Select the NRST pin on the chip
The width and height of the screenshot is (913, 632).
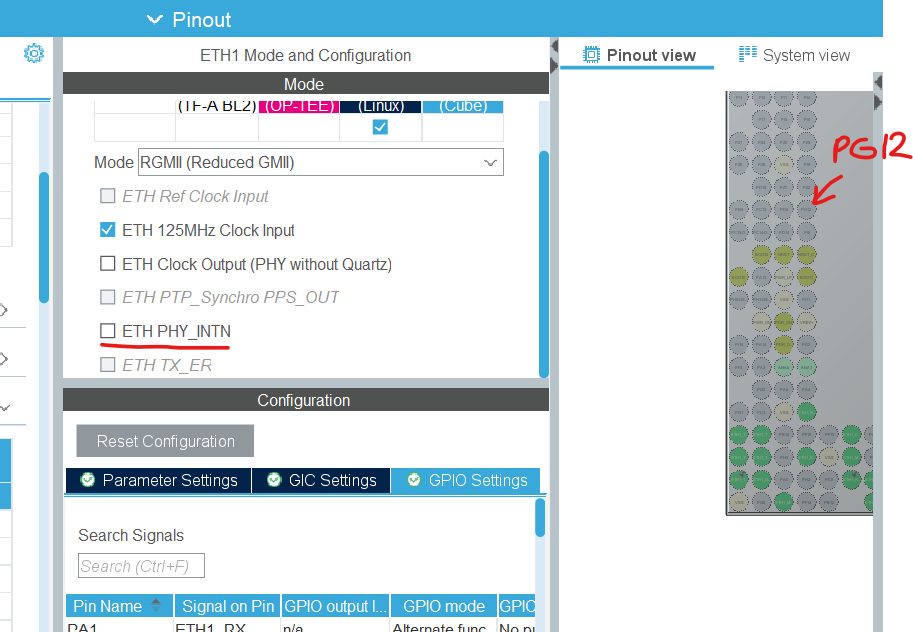click(x=784, y=255)
